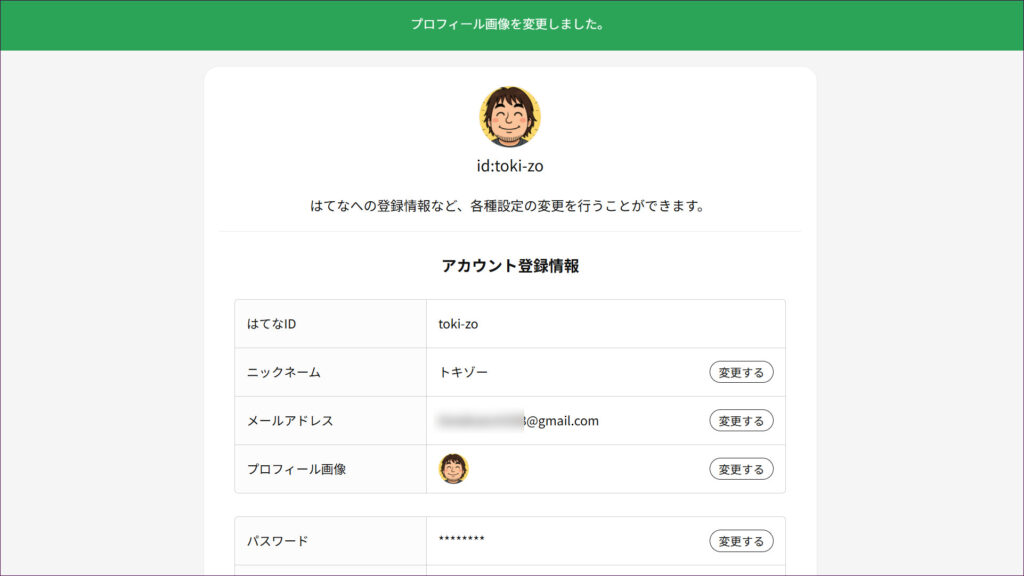This screenshot has width=1024, height=576.
Task: Click the toki-zo value in はてなID row
Action: (x=458, y=324)
